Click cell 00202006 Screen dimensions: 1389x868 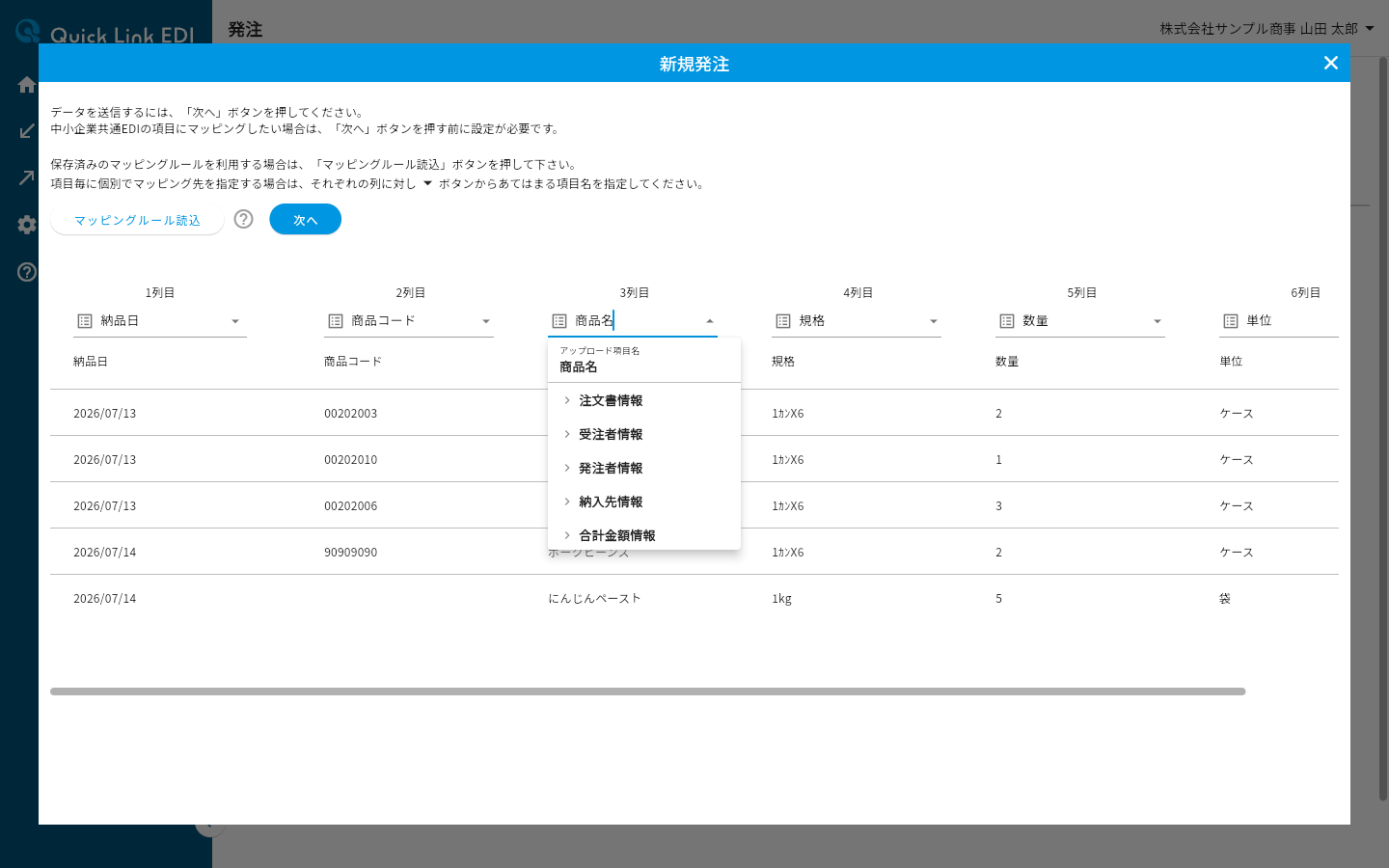(351, 505)
